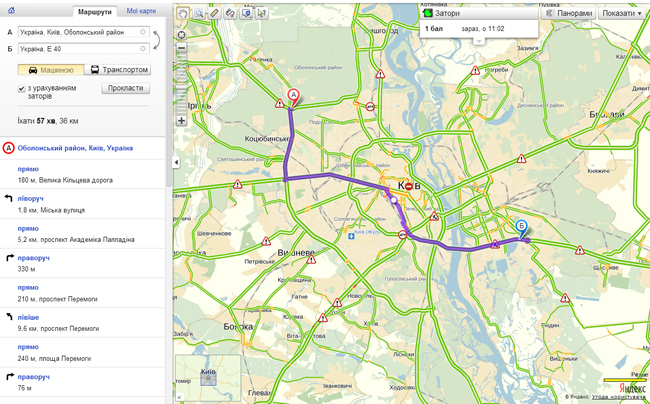Screen dimensions: 650x404
Task: Swap points A and Б
Action: pos(158,39)
